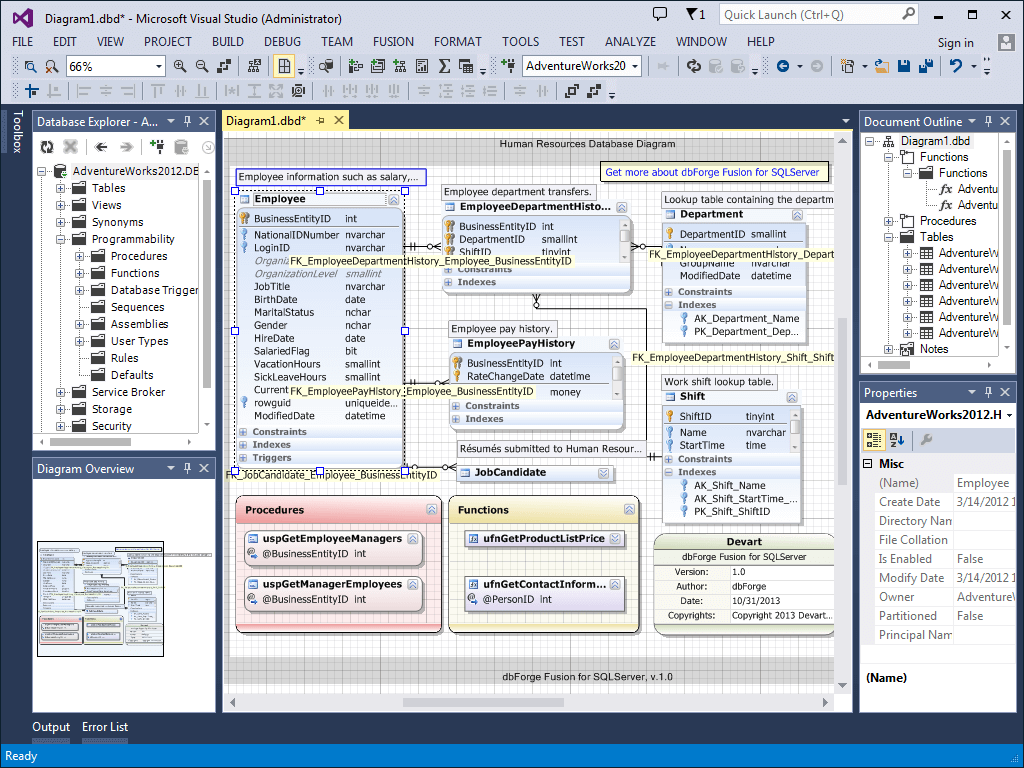1024x768 pixels.
Task: Click the user account avatar icon
Action: pyautogui.click(x=1006, y=42)
